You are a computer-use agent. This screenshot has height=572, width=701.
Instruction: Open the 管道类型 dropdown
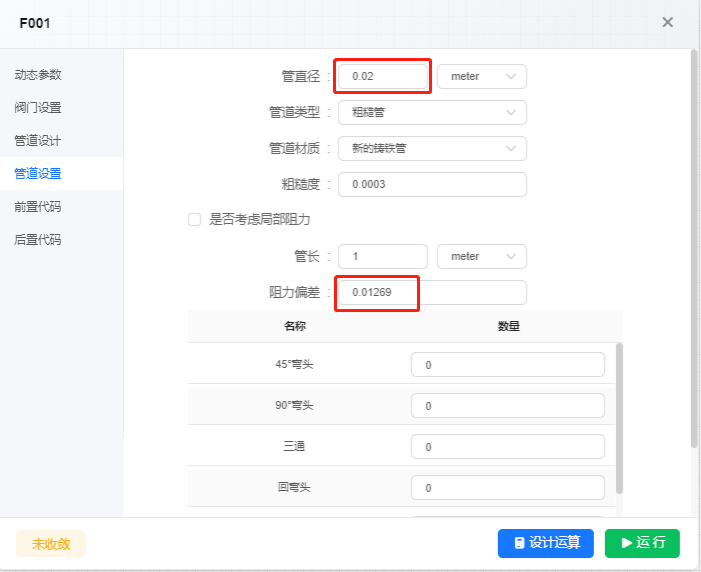tap(432, 112)
